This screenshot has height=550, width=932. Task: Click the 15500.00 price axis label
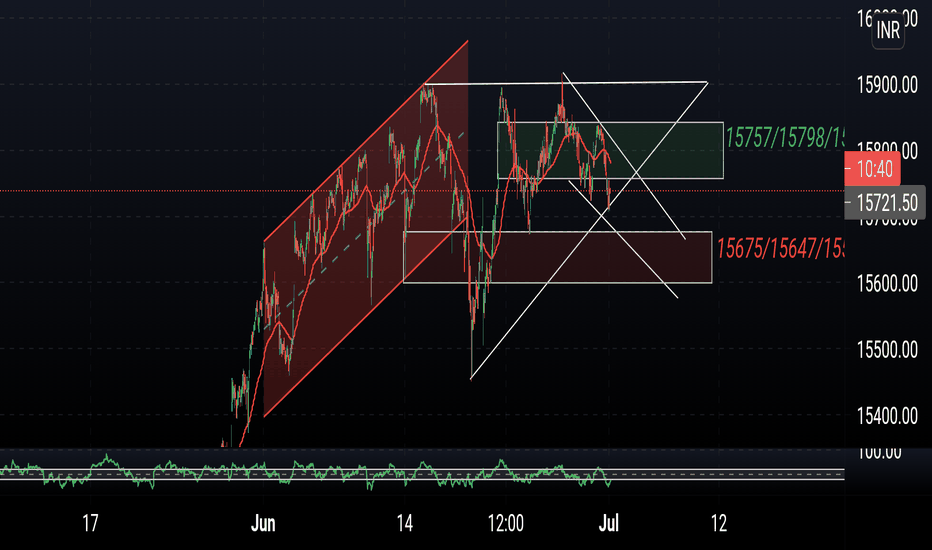click(x=887, y=350)
